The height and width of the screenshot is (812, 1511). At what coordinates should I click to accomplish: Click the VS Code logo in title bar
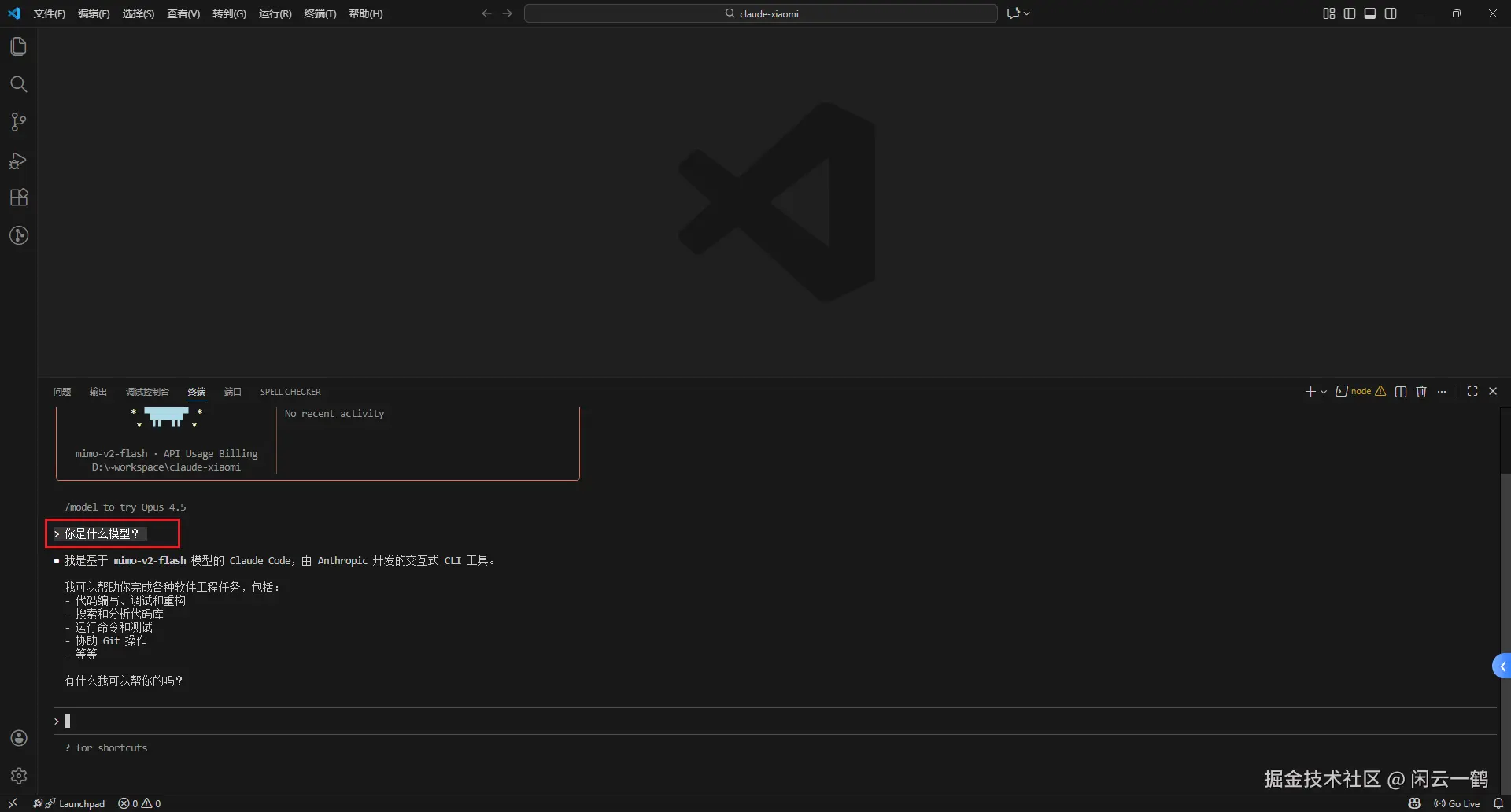(14, 13)
